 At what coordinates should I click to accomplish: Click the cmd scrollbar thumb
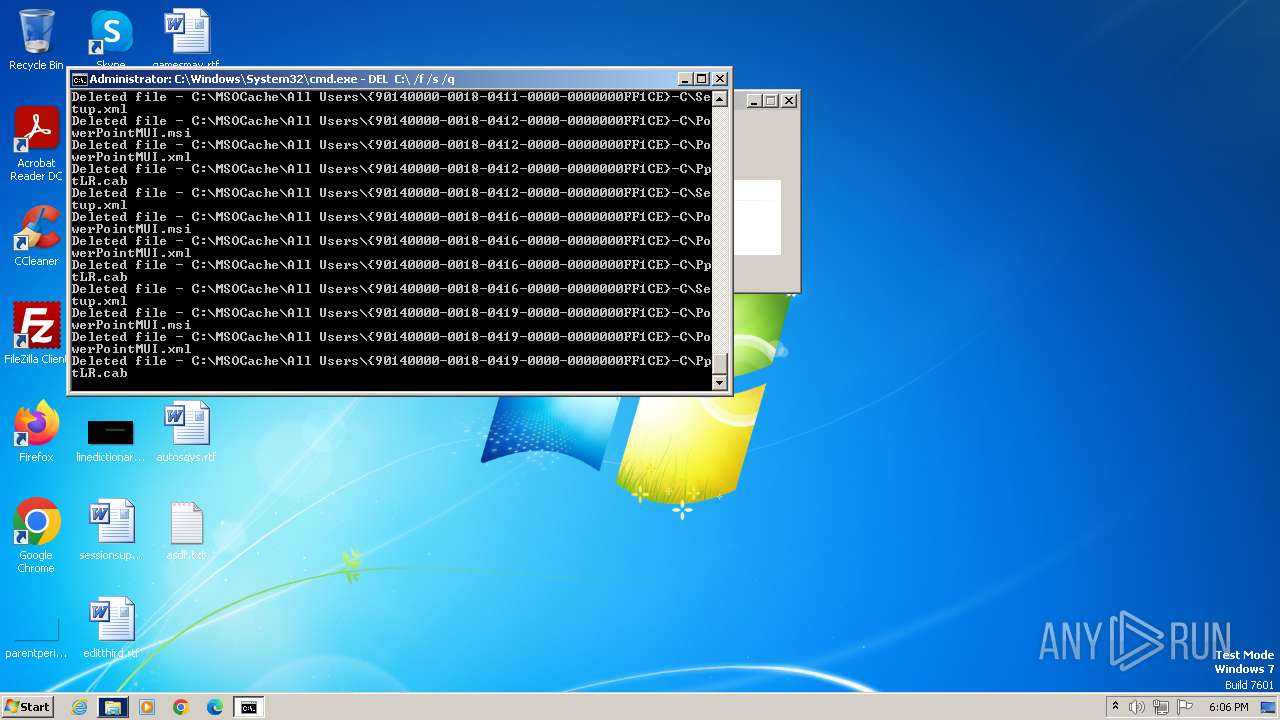coord(719,363)
